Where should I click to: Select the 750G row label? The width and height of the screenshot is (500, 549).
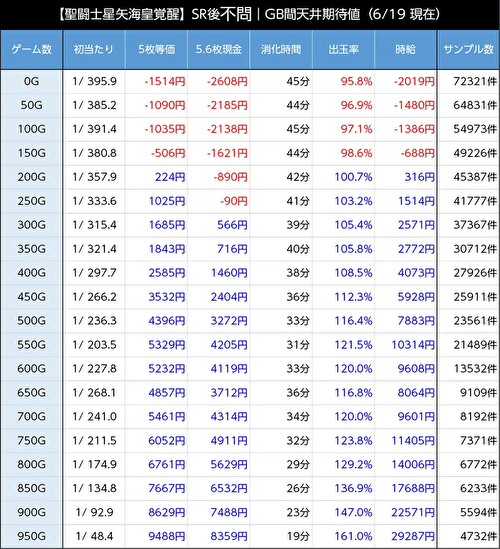[32, 440]
